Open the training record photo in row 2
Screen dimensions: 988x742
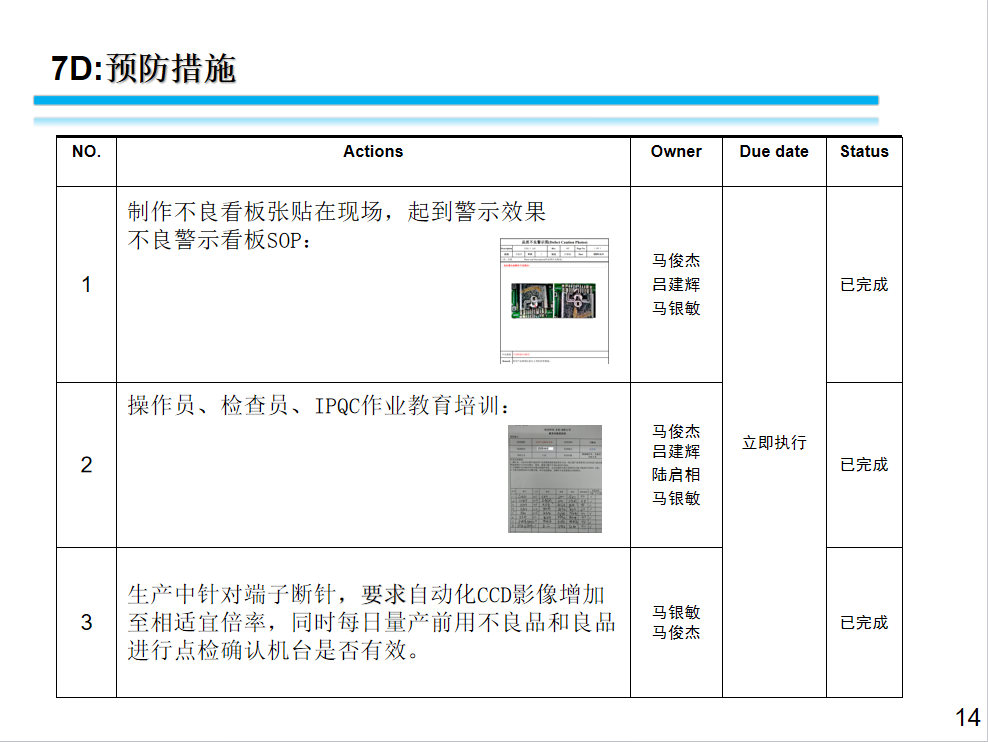pyautogui.click(x=555, y=478)
